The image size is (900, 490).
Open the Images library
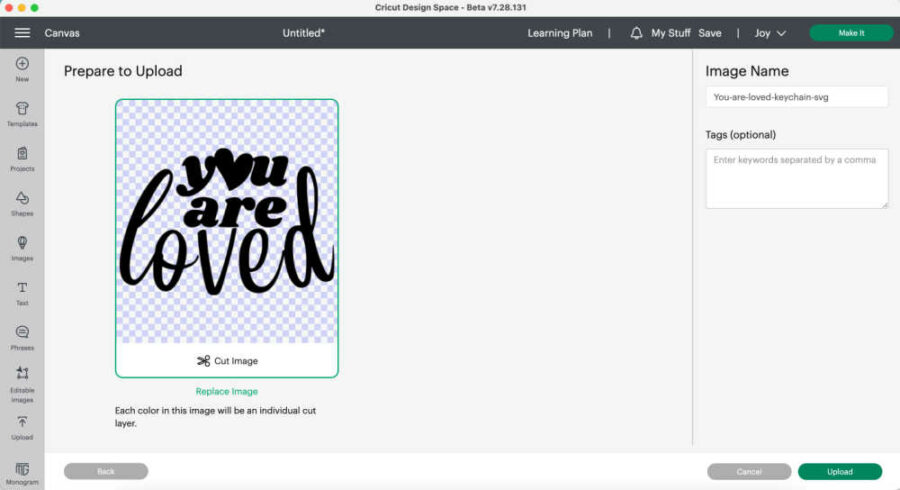(x=22, y=248)
